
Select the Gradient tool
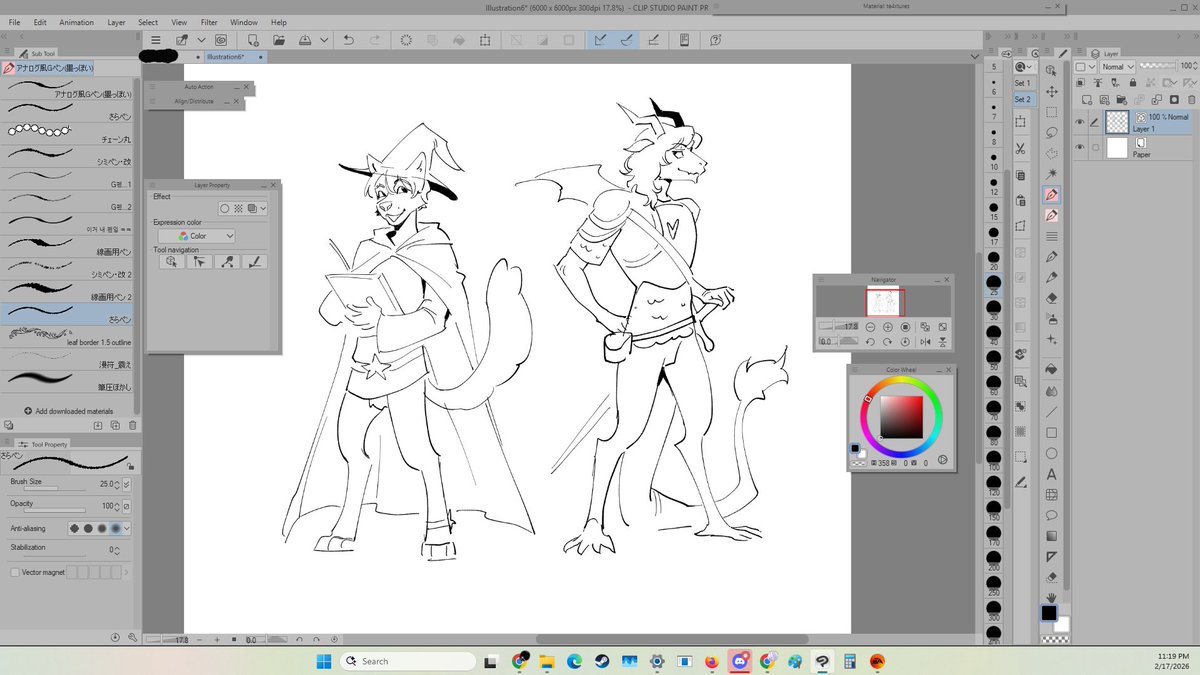[x=1051, y=536]
